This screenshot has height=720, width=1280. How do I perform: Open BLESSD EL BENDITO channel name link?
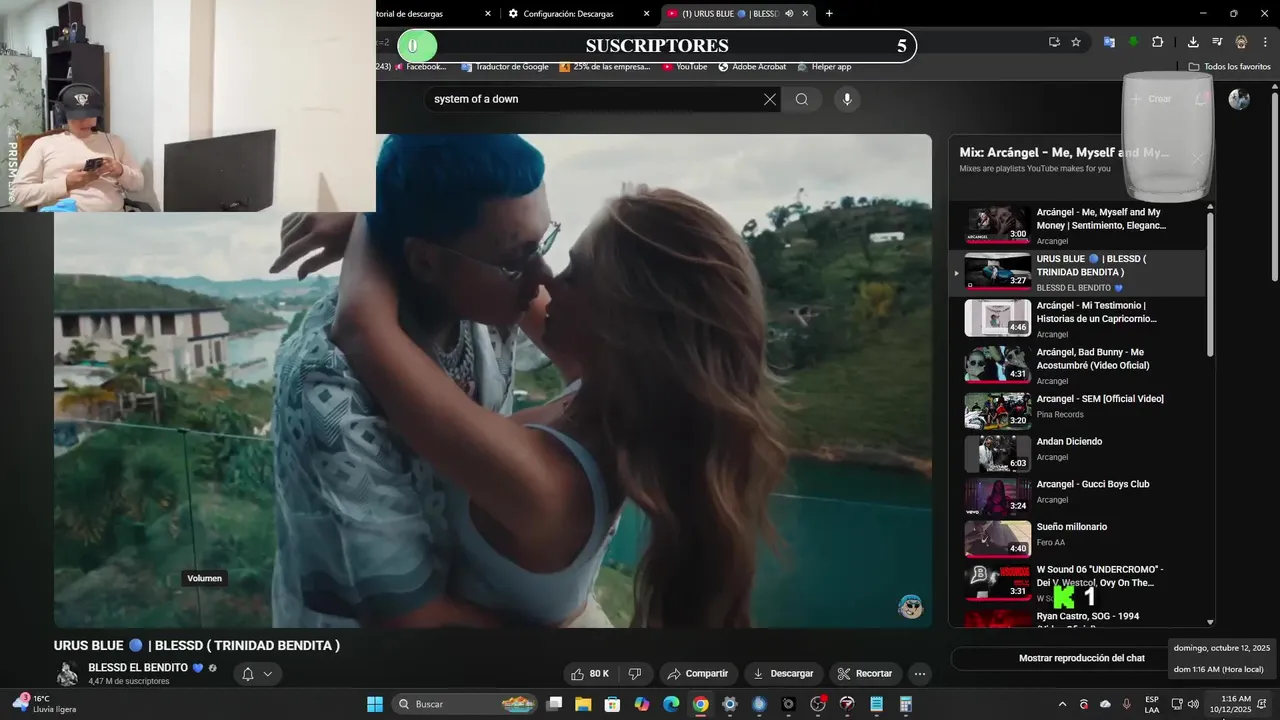click(138, 667)
